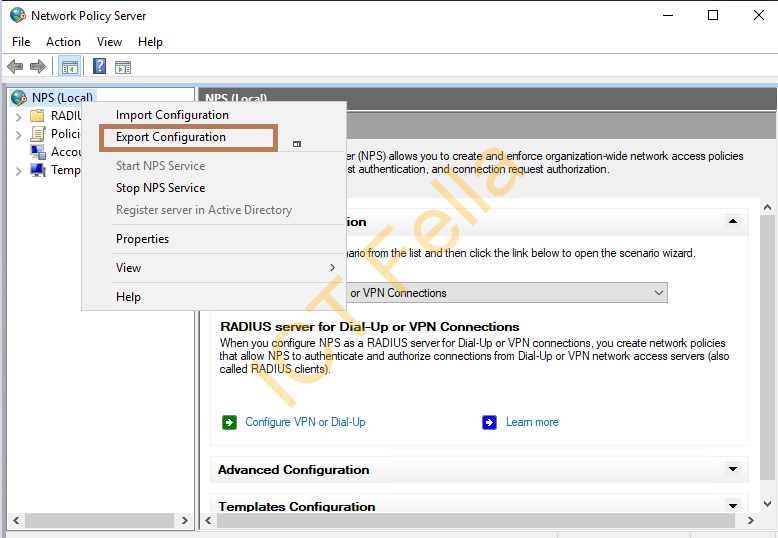The image size is (778, 538).
Task: Click Network Policy Server title bar icon
Action: pyautogui.click(x=18, y=15)
